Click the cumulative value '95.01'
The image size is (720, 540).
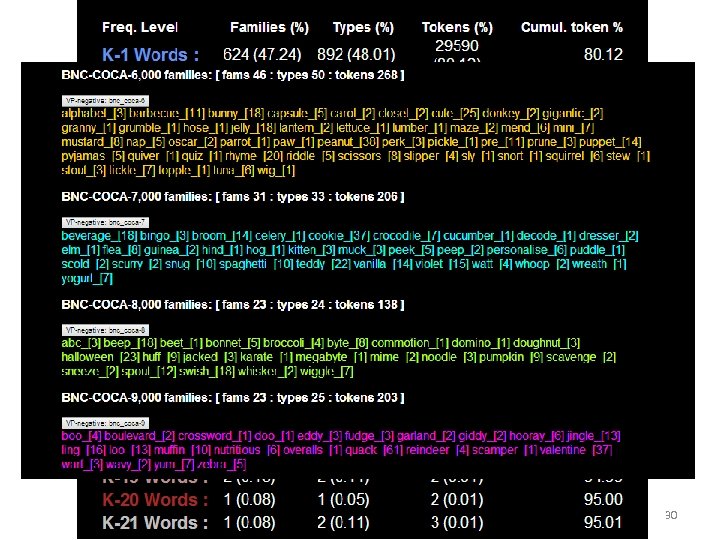pos(603,522)
